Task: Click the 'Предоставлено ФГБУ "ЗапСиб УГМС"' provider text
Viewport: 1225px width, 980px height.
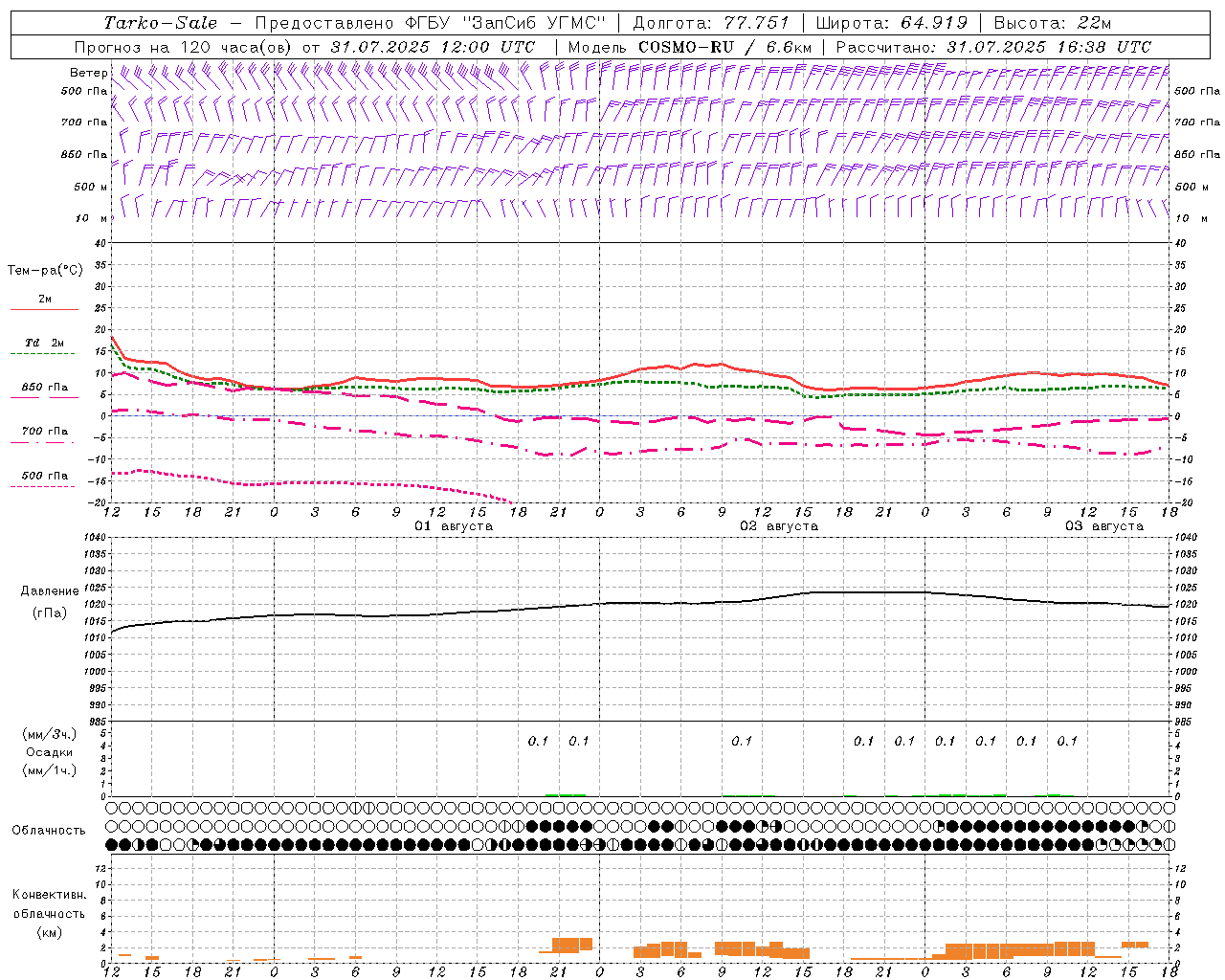Action: (430, 23)
